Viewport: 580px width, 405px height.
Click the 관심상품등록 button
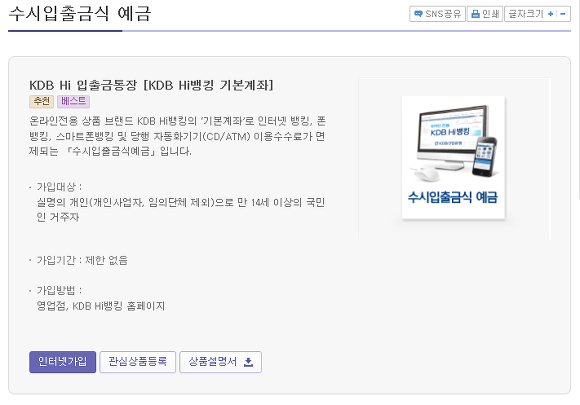click(138, 362)
